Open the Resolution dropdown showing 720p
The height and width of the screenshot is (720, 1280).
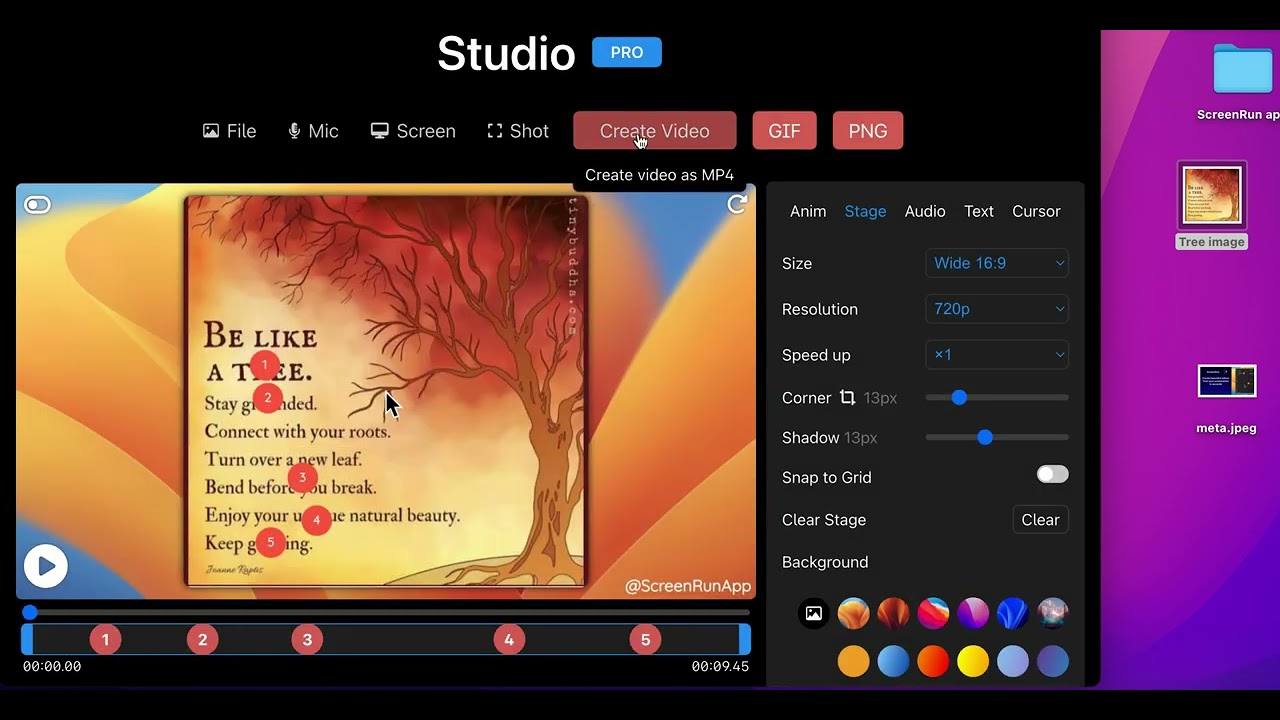997,309
